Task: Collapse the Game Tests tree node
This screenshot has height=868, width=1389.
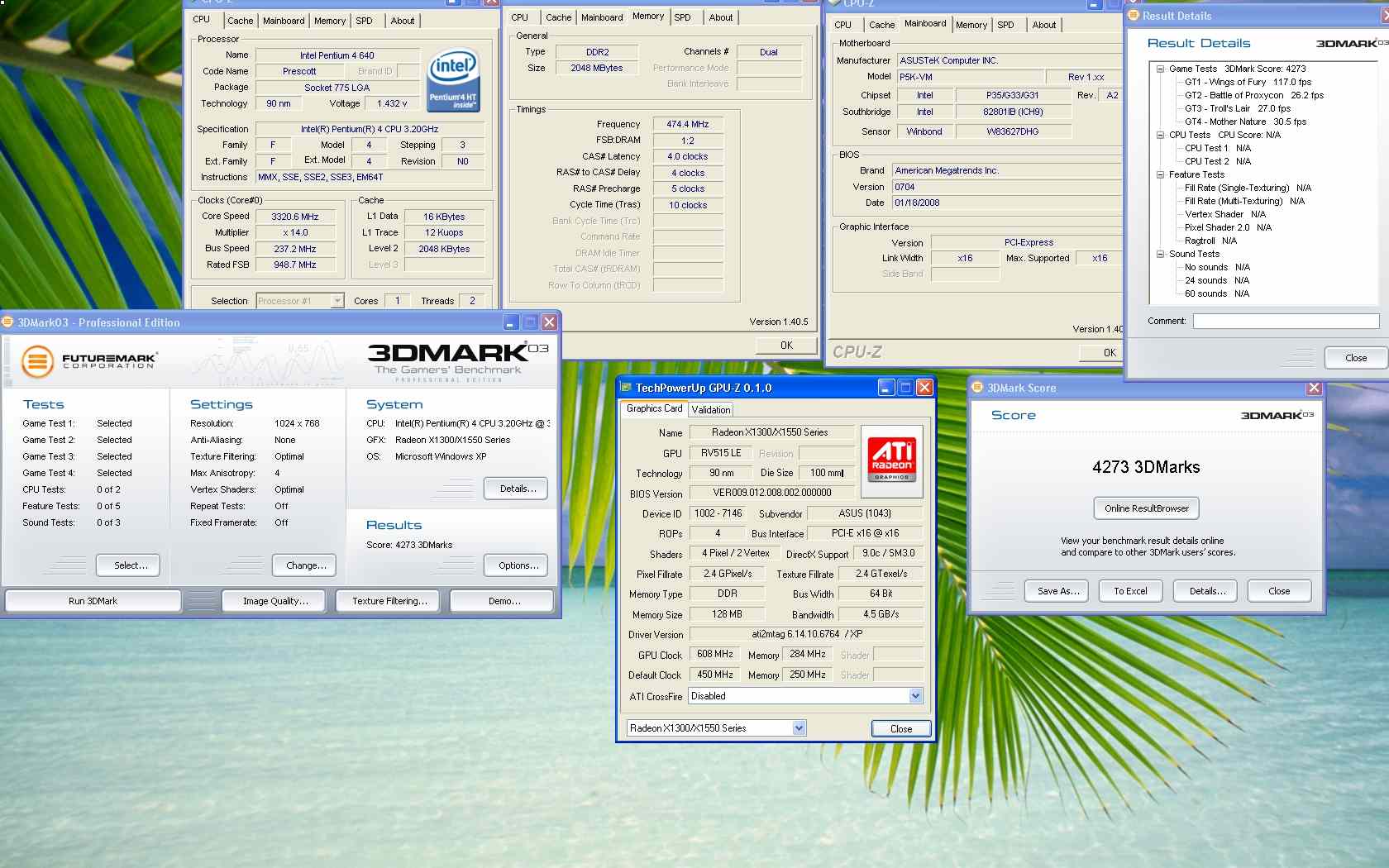Action: click(1160, 69)
